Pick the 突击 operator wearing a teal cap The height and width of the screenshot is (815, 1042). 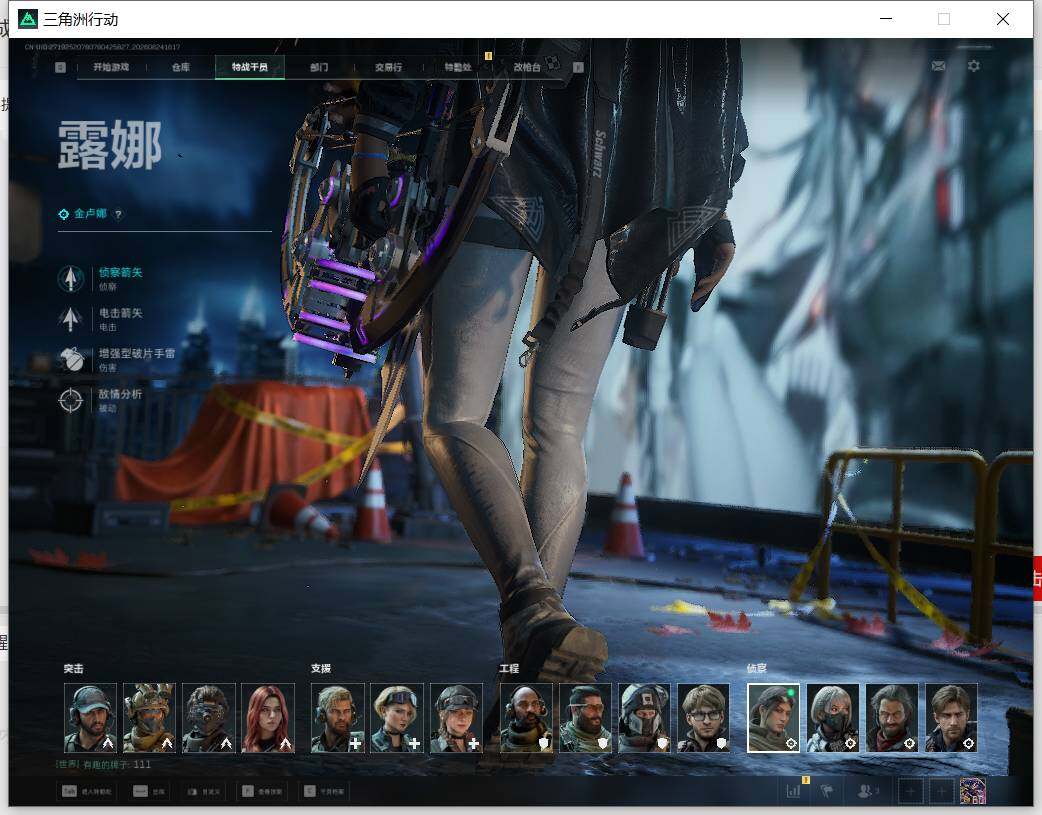point(90,718)
